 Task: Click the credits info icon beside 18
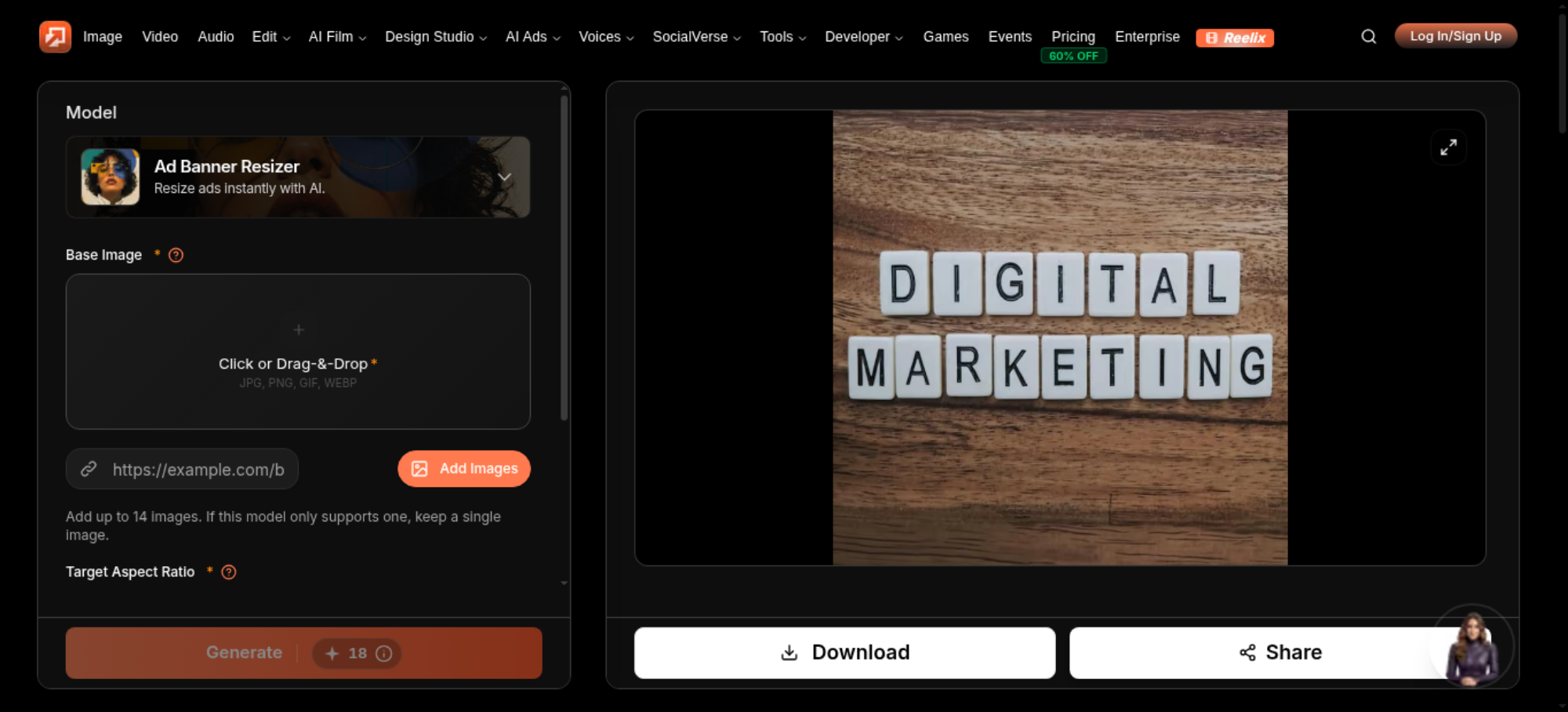click(x=384, y=653)
